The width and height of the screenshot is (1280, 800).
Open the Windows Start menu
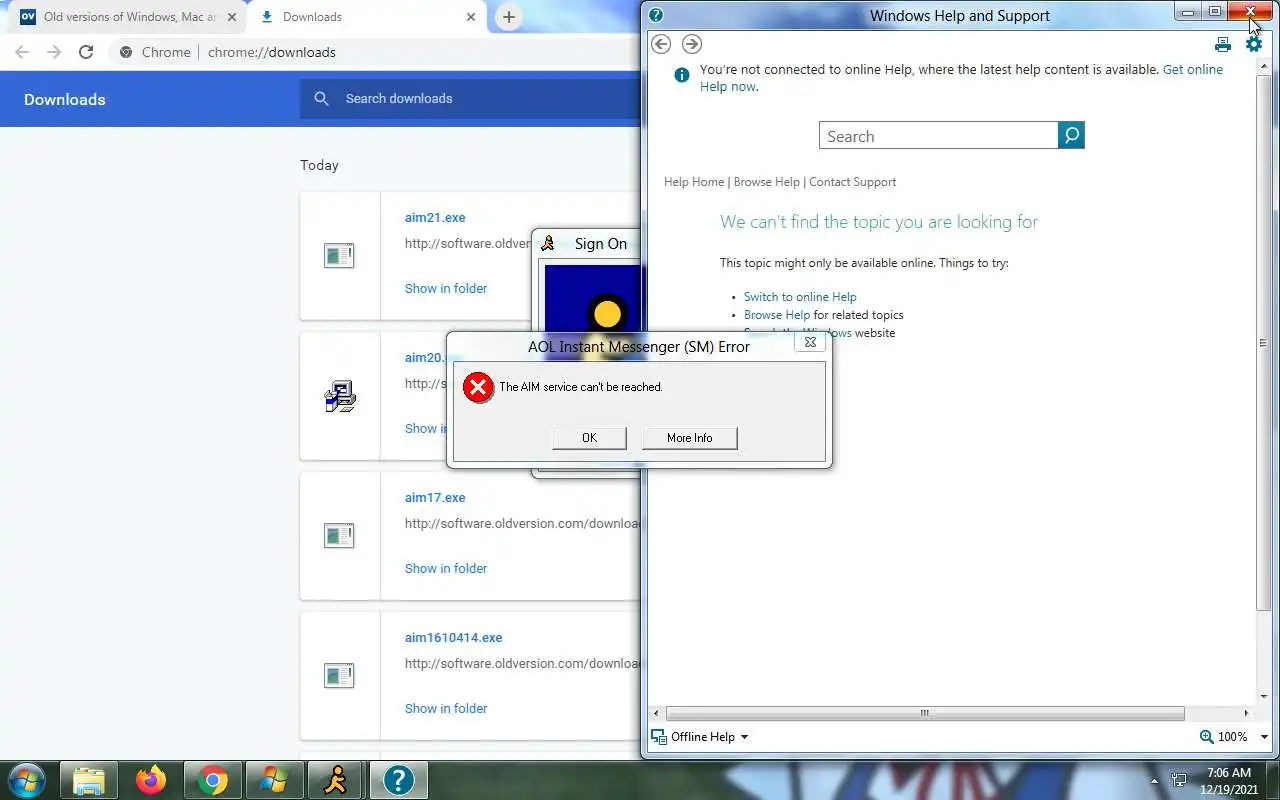26,780
